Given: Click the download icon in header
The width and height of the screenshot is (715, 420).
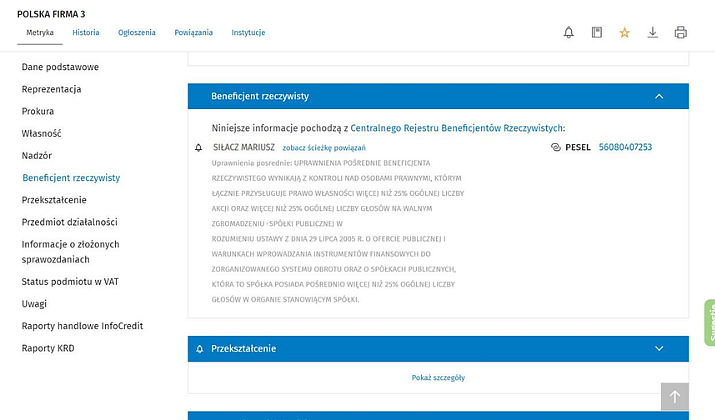Looking at the screenshot, I should (x=653, y=33).
